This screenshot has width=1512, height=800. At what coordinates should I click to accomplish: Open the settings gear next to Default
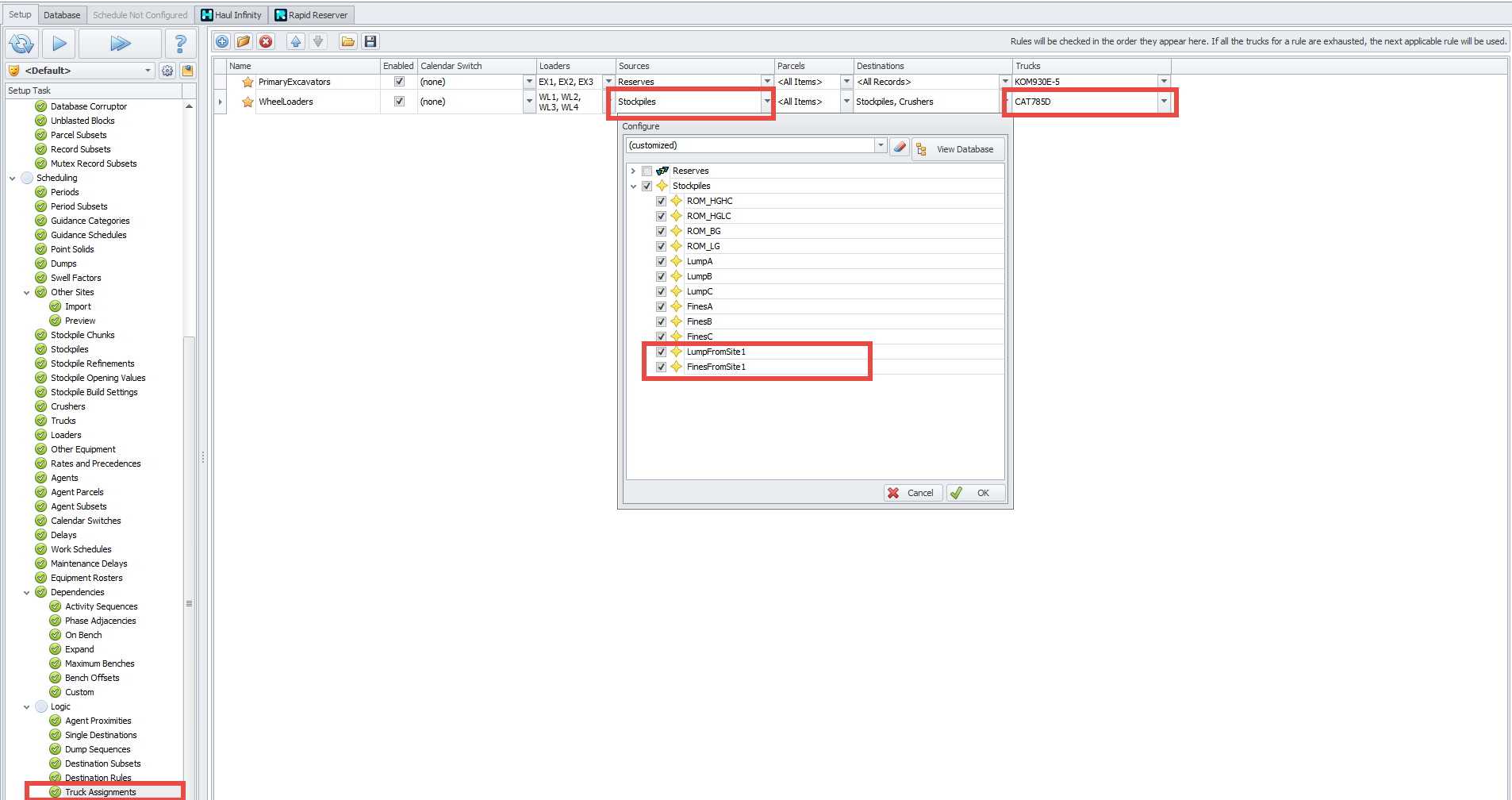click(167, 71)
